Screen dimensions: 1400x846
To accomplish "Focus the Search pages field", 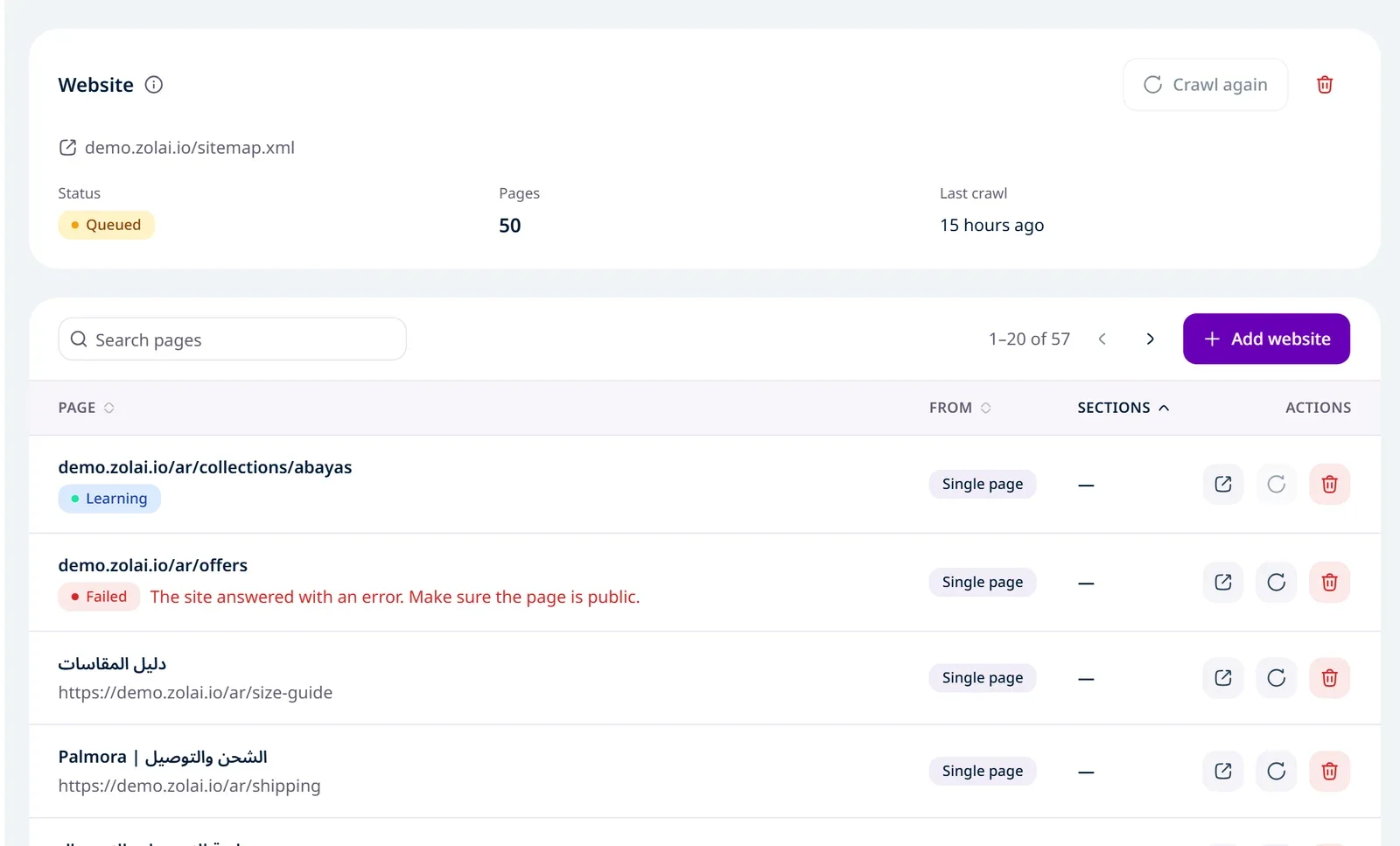I will click(x=233, y=339).
